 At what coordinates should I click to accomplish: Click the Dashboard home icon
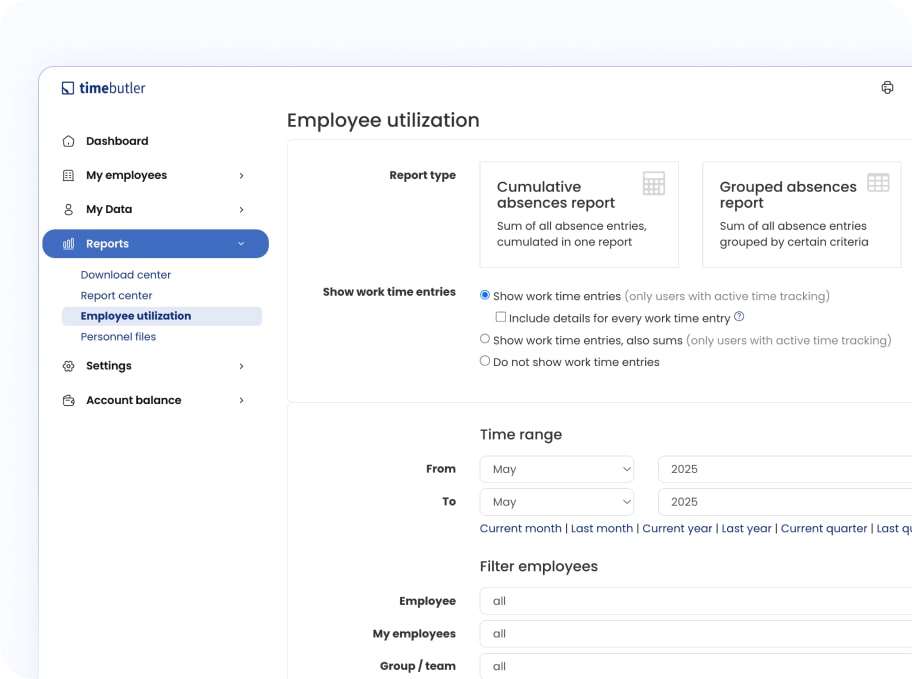click(x=68, y=141)
